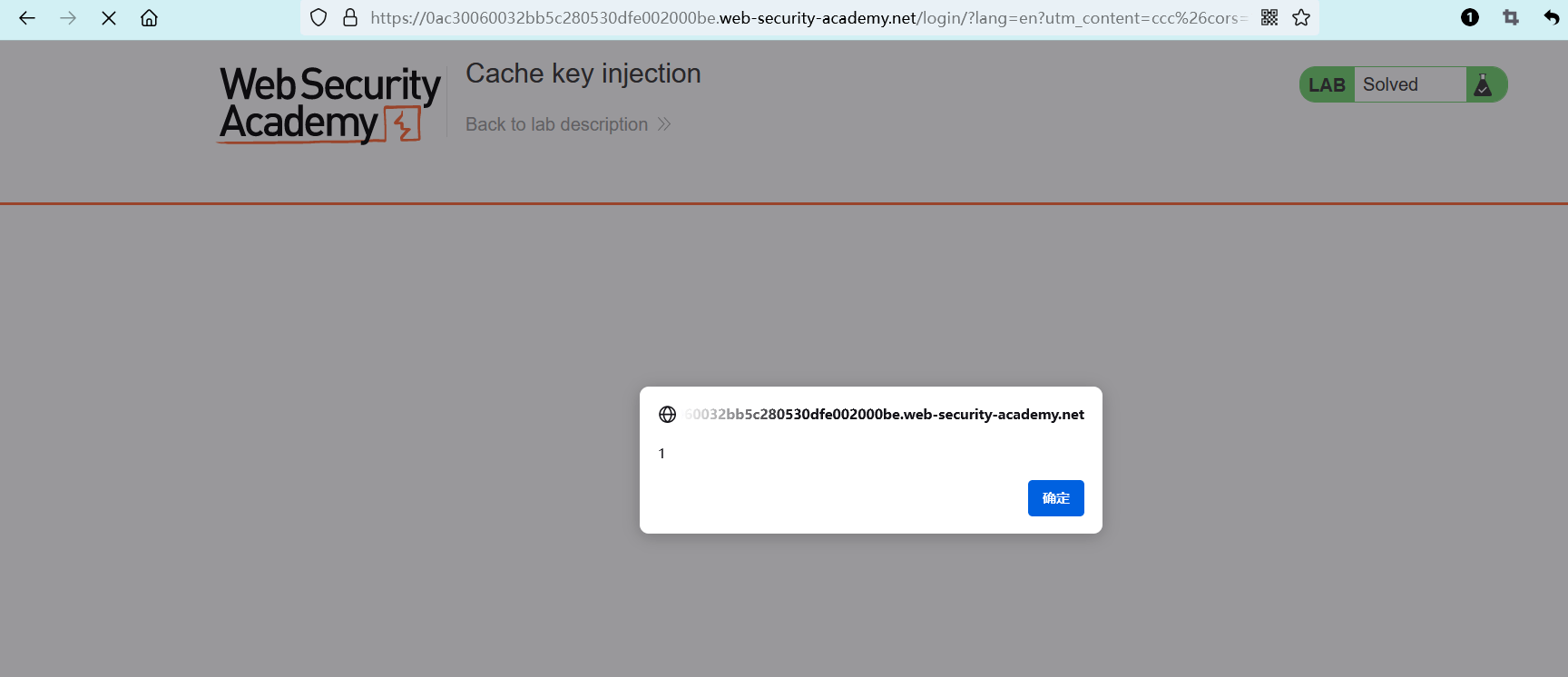The width and height of the screenshot is (1568, 677).
Task: Click the globe icon in alert dialog
Action: click(x=668, y=415)
